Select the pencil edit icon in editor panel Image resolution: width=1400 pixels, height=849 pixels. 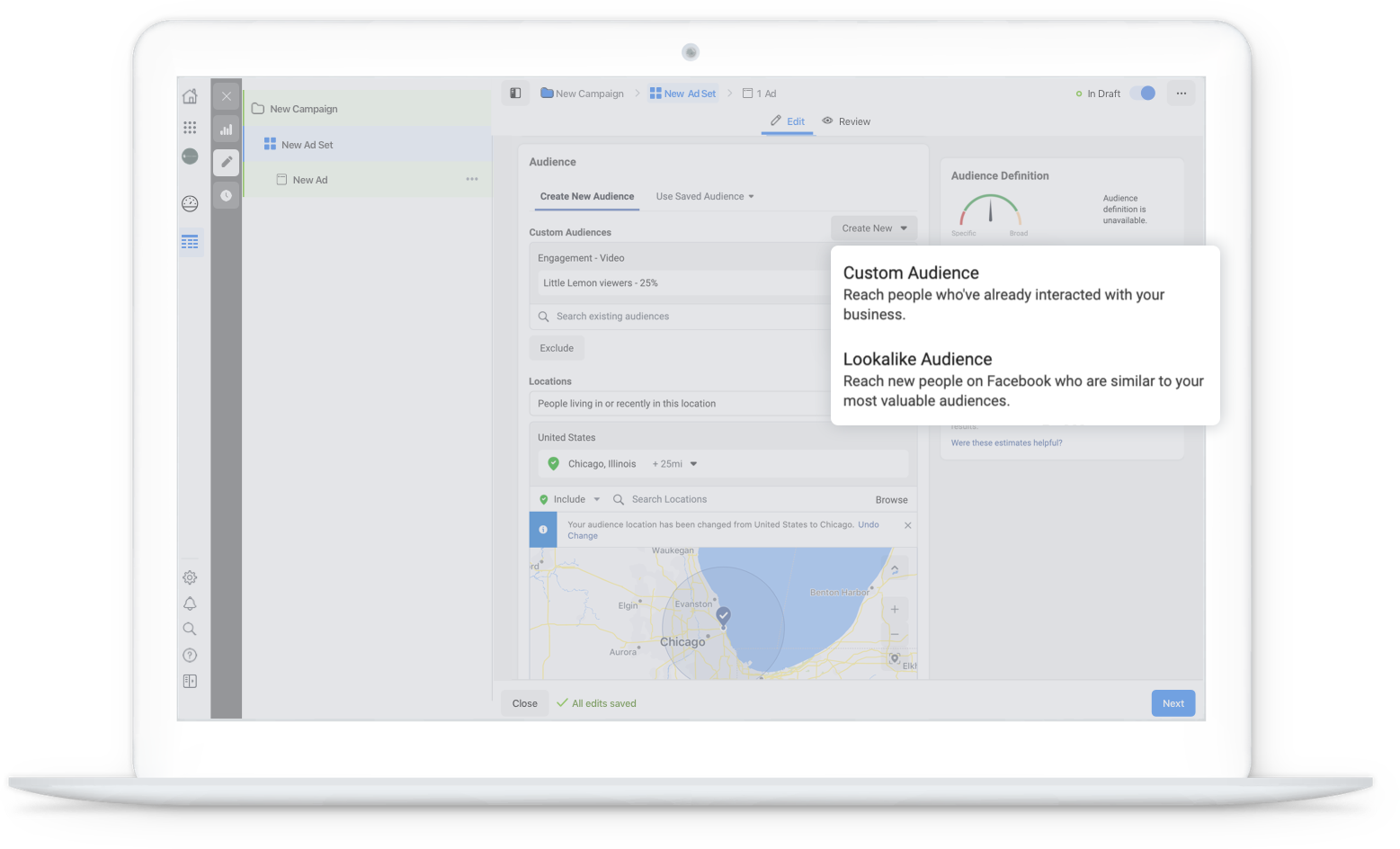[227, 162]
